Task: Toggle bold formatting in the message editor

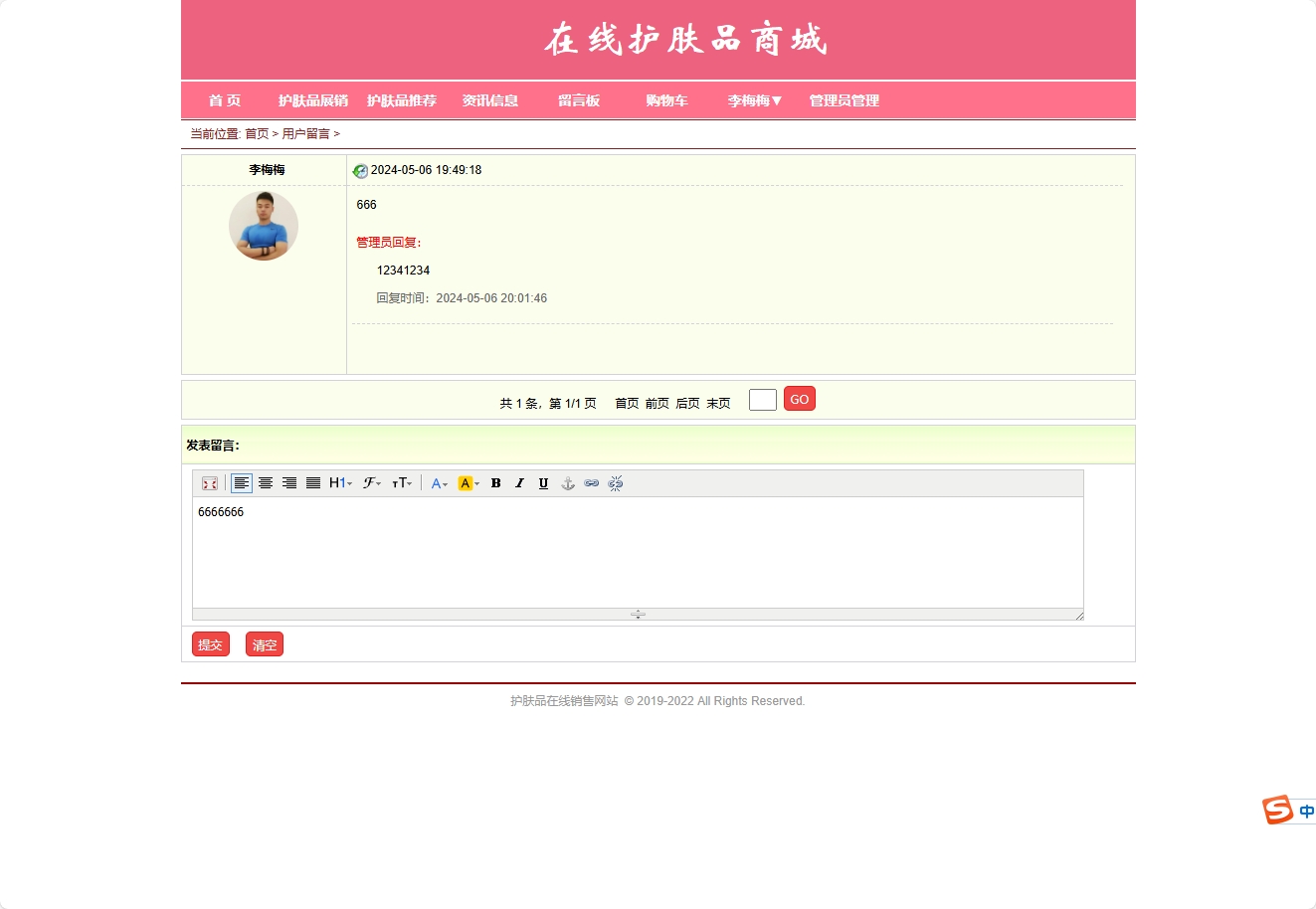Action: click(495, 483)
